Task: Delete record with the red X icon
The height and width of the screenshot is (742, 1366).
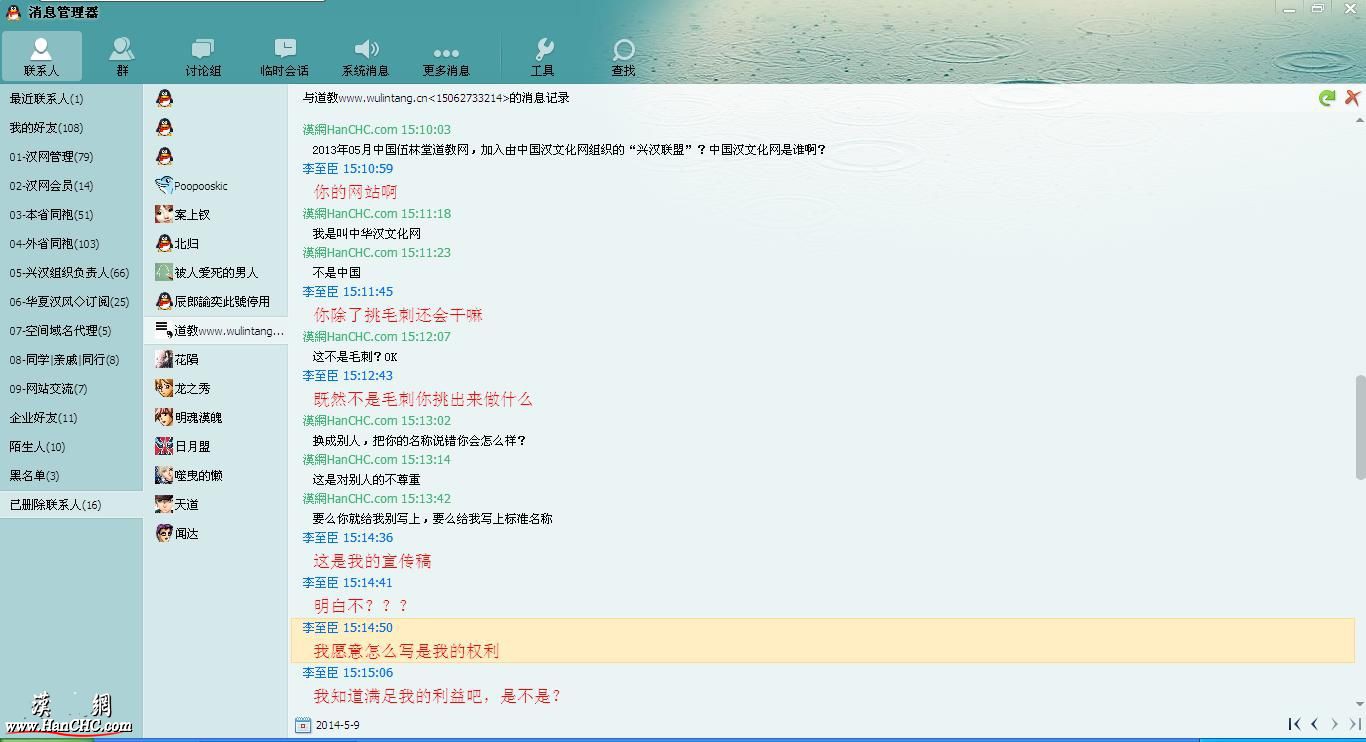Action: [1352, 98]
